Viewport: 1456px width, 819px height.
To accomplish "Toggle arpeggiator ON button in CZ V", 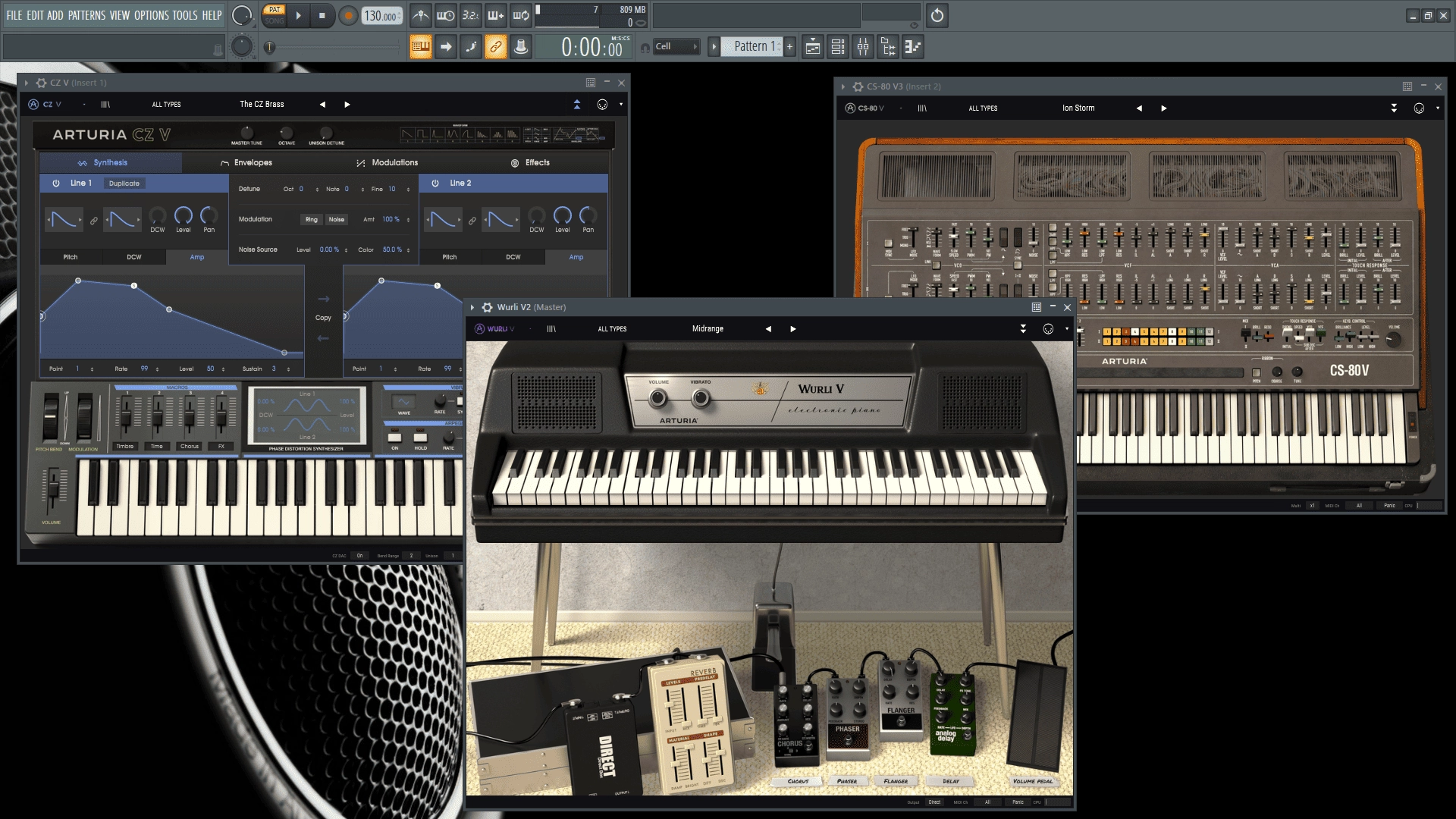I will click(x=394, y=438).
